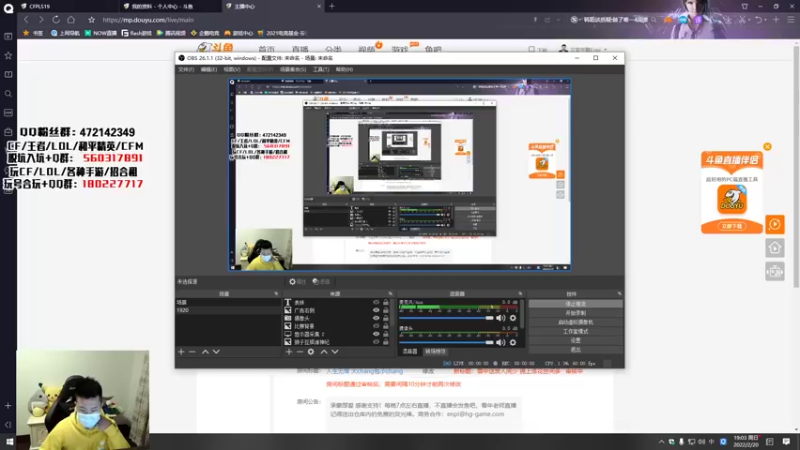Open the Windows Start menu
Screen dimensions: 800x450
pyautogui.click(x=9, y=441)
